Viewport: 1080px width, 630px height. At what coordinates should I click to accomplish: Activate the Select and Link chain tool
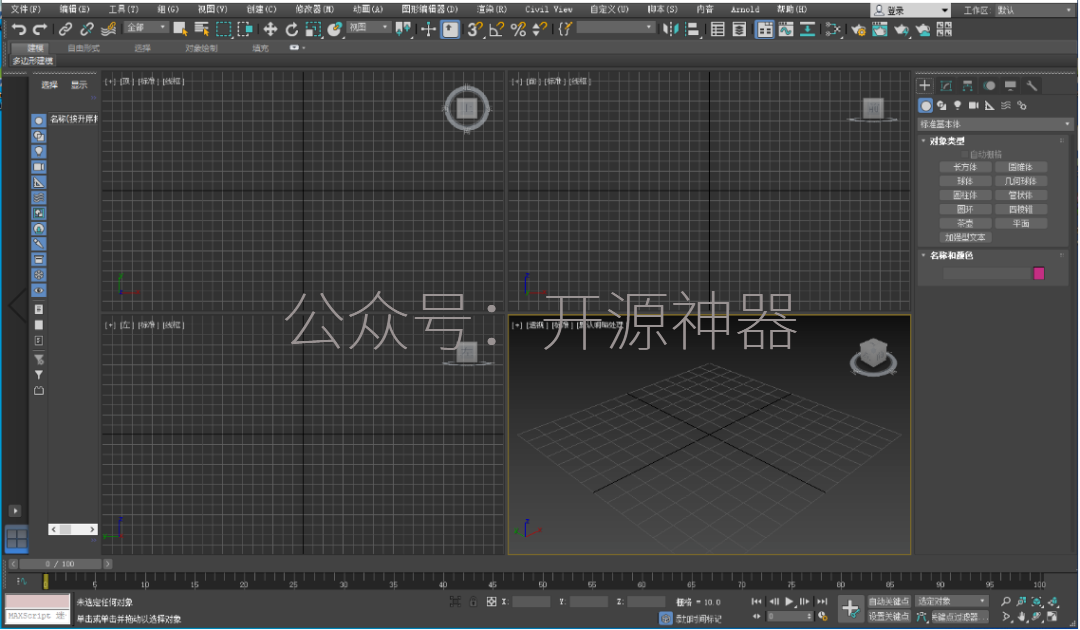(65, 29)
